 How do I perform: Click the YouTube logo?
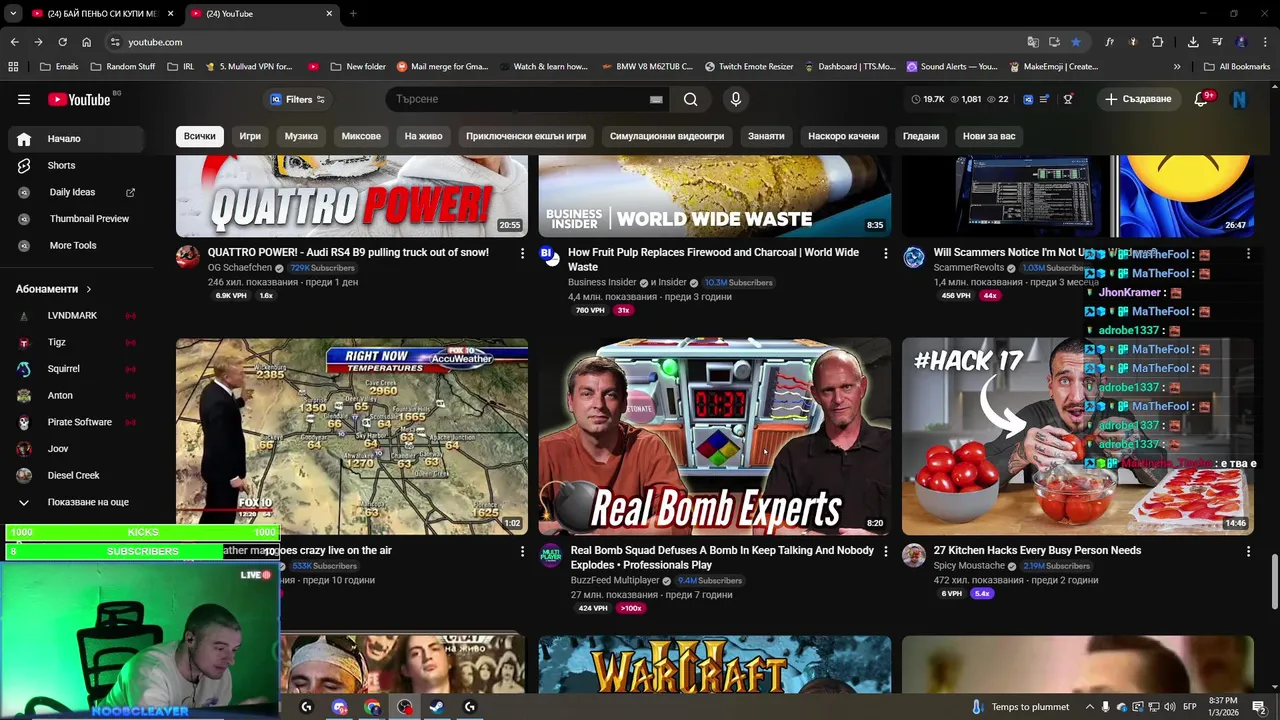[x=79, y=99]
